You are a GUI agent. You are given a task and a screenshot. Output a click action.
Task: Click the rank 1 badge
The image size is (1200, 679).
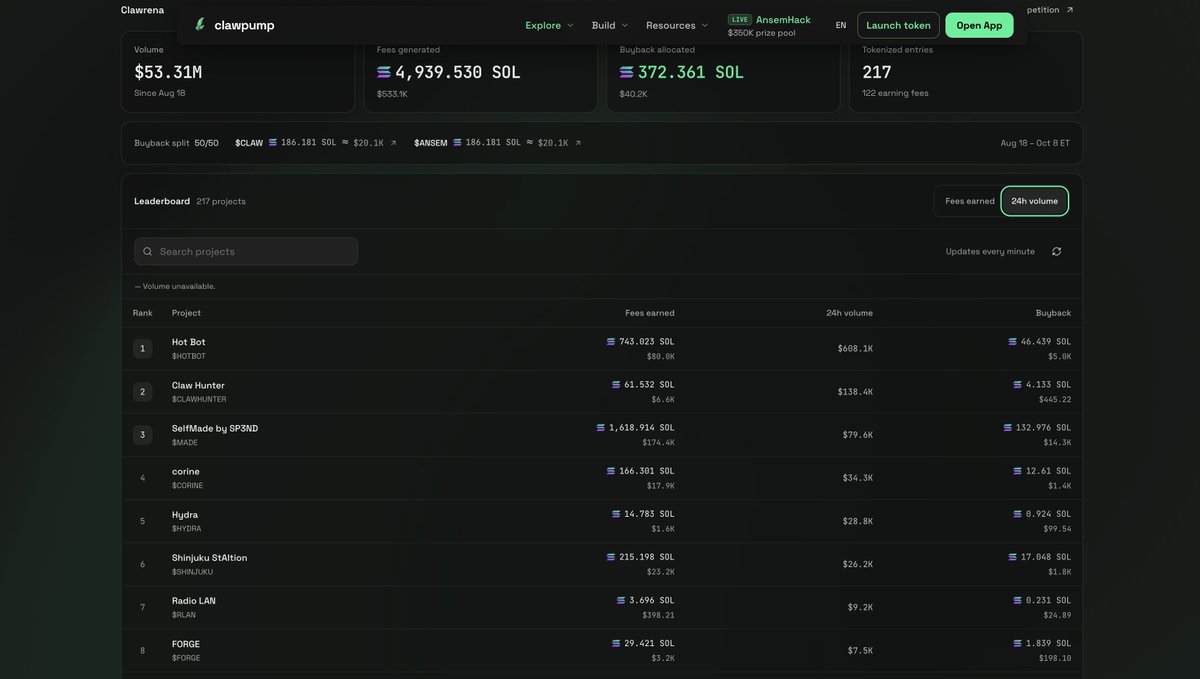click(142, 349)
